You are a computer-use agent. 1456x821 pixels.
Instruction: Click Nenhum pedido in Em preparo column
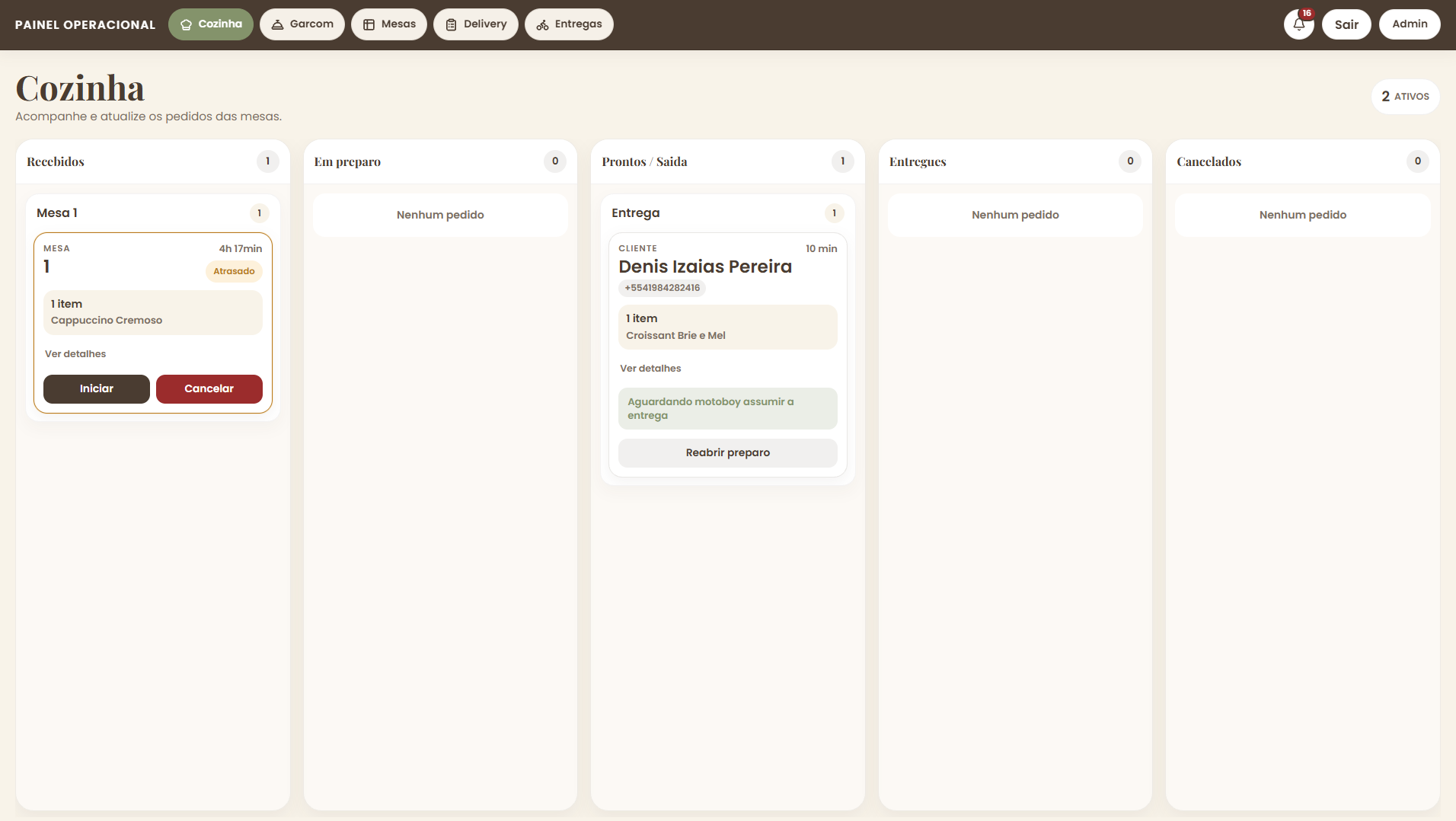[x=440, y=216]
